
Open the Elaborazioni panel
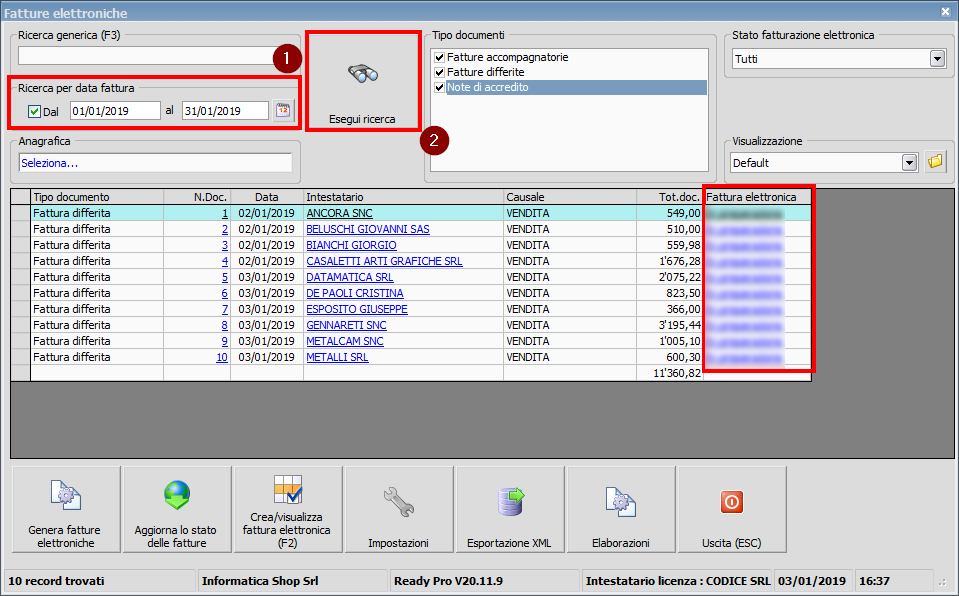[620, 509]
